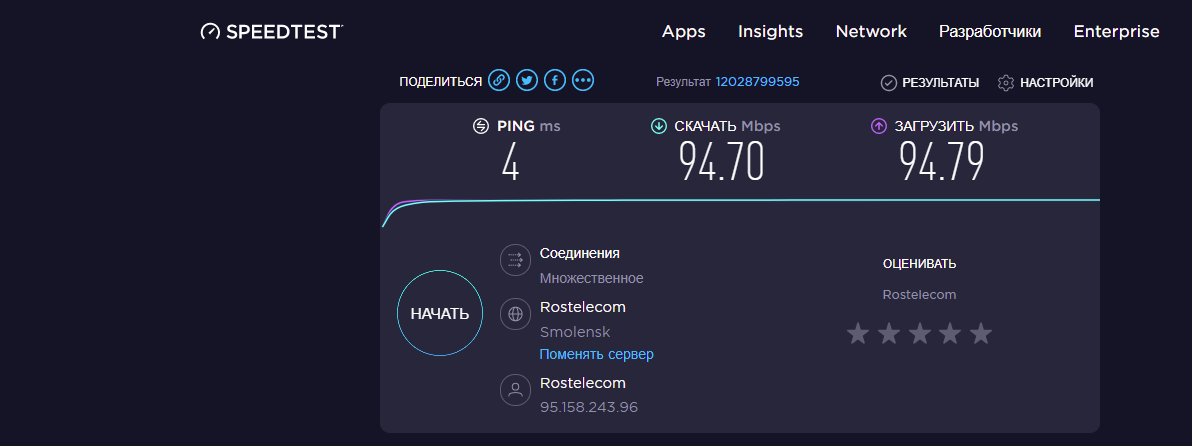Viewport: 1192px width, 446px height.
Task: Click the globe server icon
Action: pos(515,314)
